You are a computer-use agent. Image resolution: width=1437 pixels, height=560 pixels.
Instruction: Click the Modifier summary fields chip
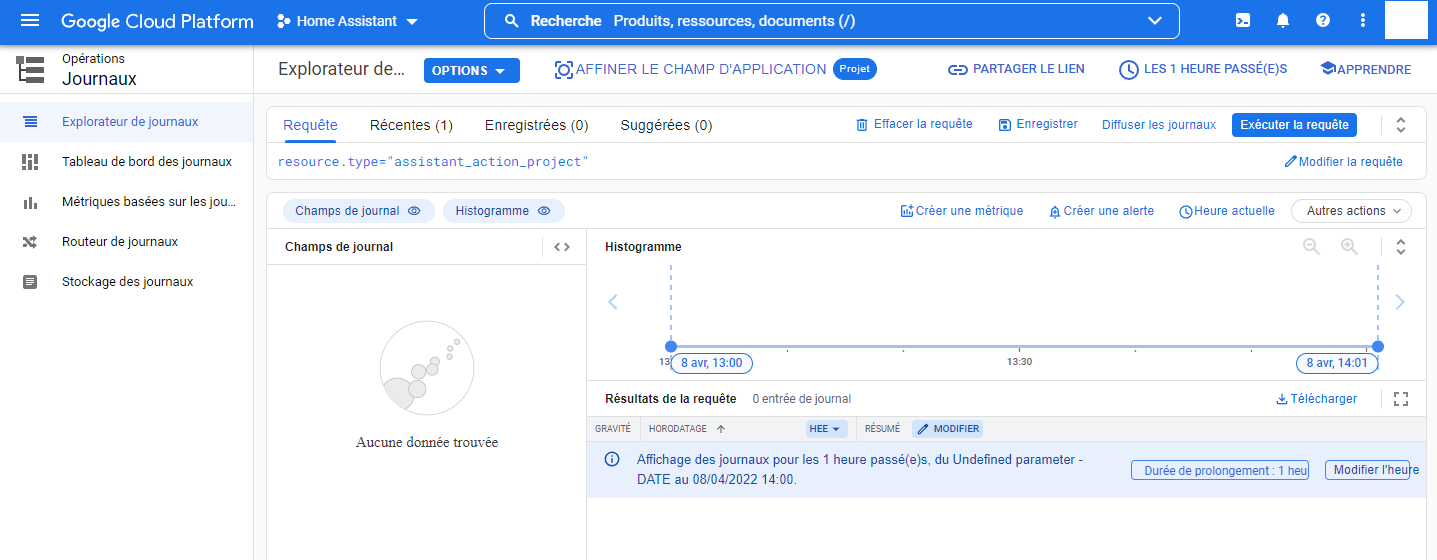click(x=947, y=429)
